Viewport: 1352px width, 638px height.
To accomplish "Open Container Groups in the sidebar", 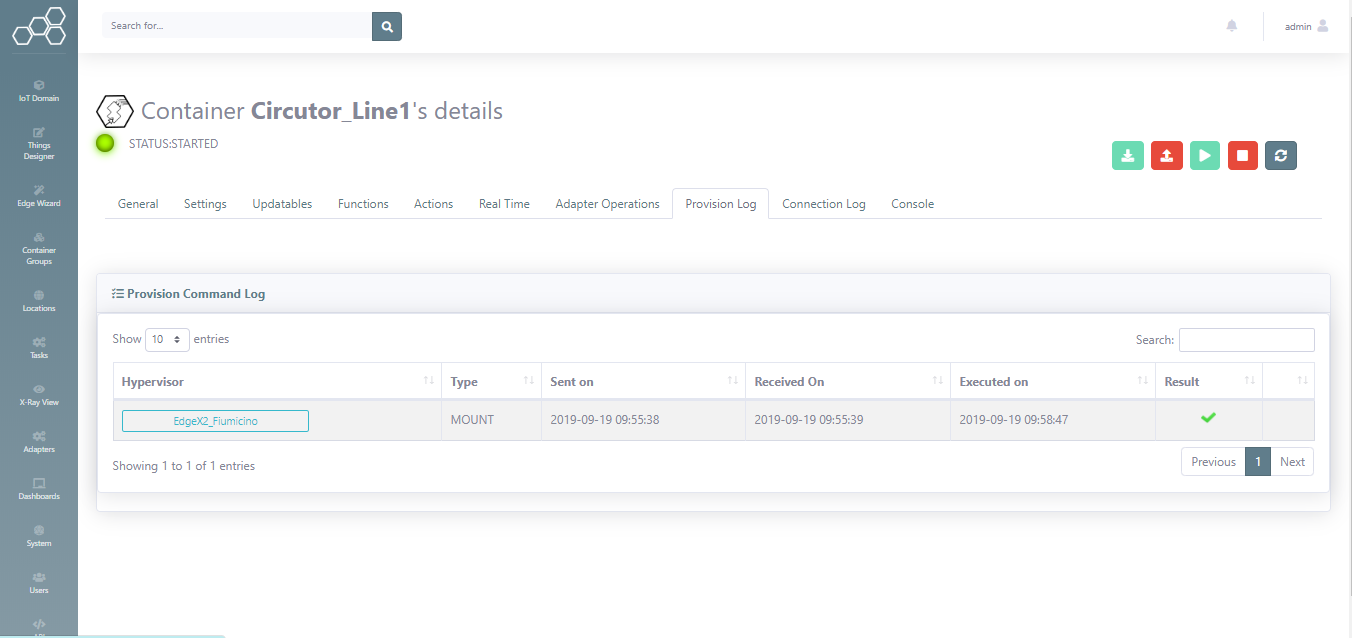I will (x=39, y=249).
